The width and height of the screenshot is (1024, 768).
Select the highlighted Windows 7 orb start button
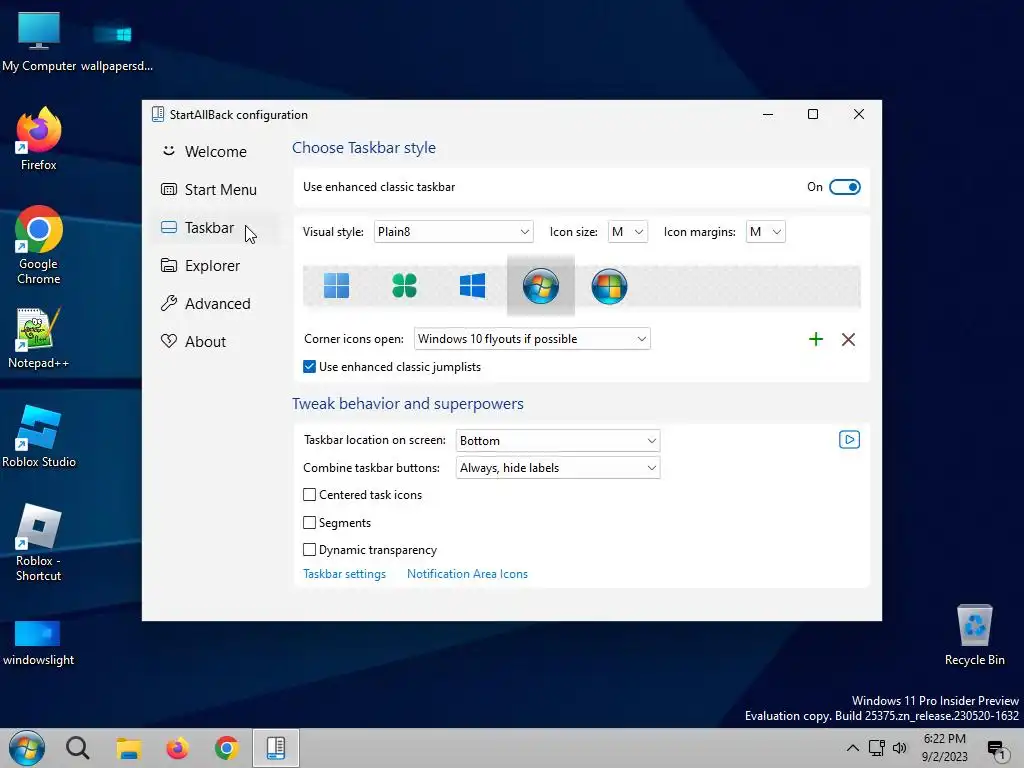[541, 286]
